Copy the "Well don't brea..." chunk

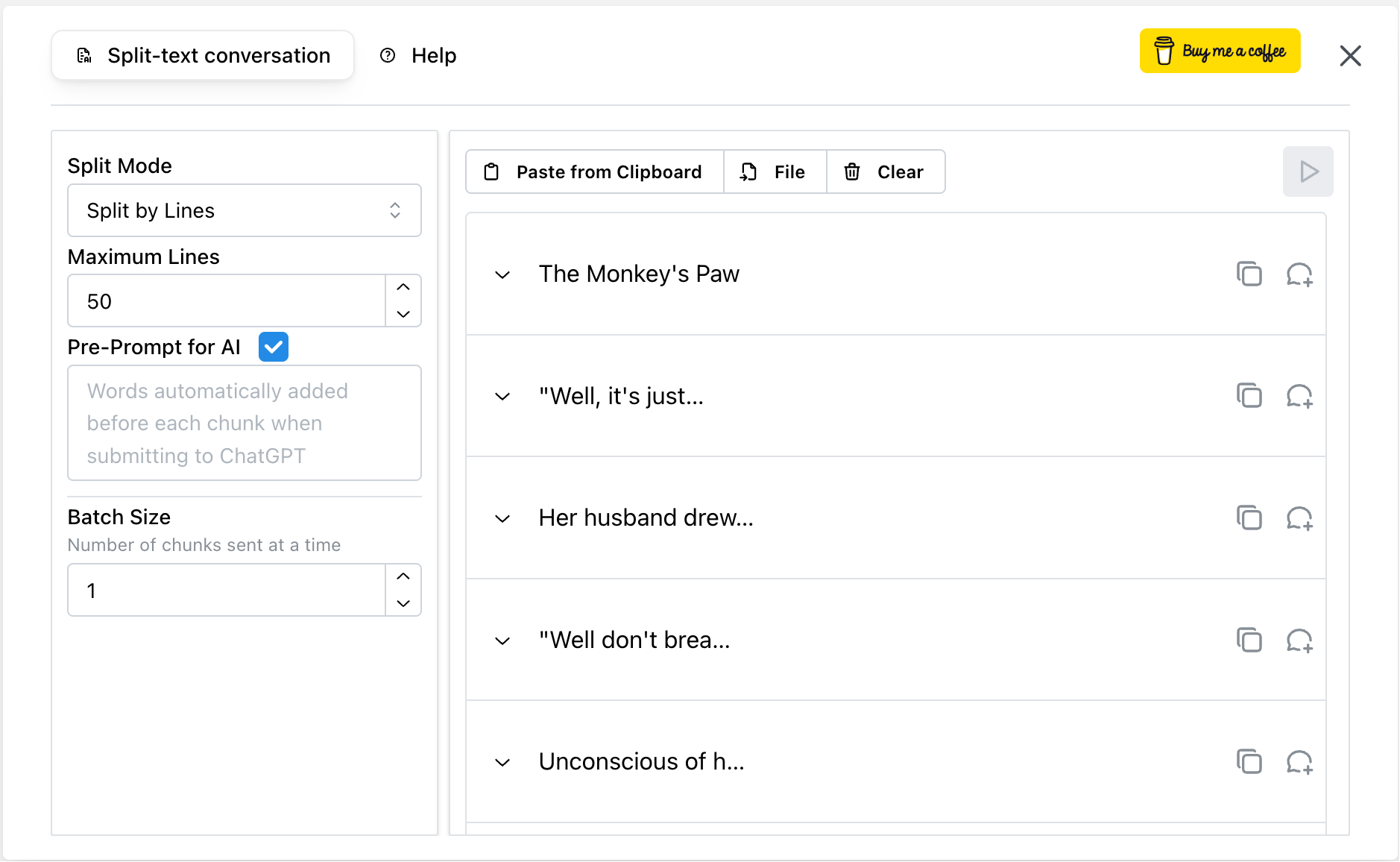[x=1249, y=640]
